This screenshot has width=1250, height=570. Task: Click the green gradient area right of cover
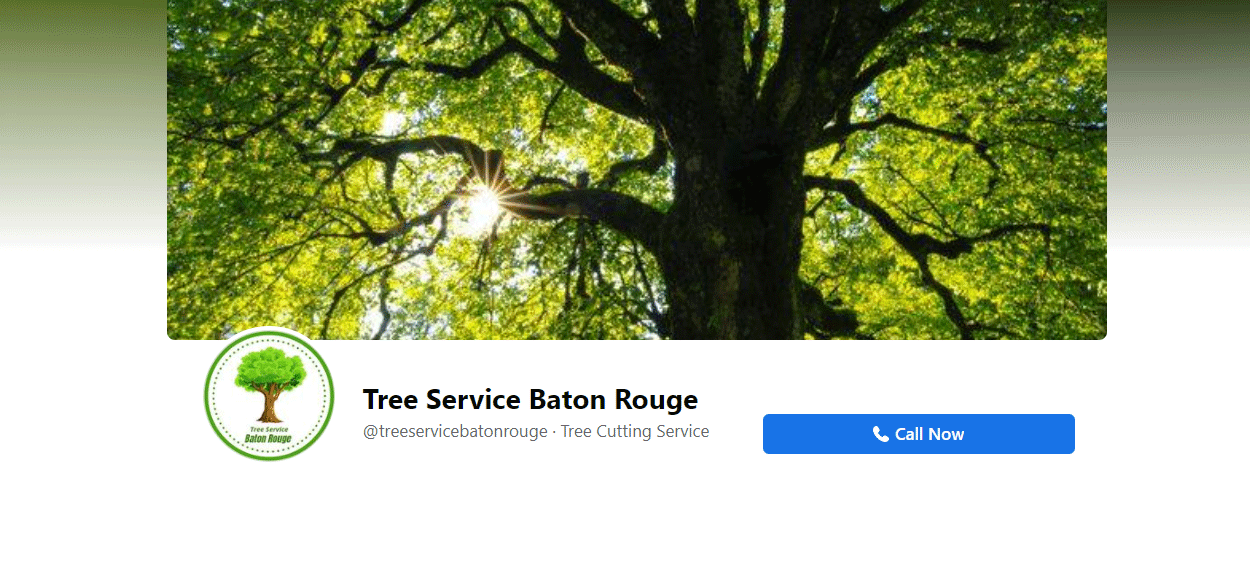[x=1178, y=120]
